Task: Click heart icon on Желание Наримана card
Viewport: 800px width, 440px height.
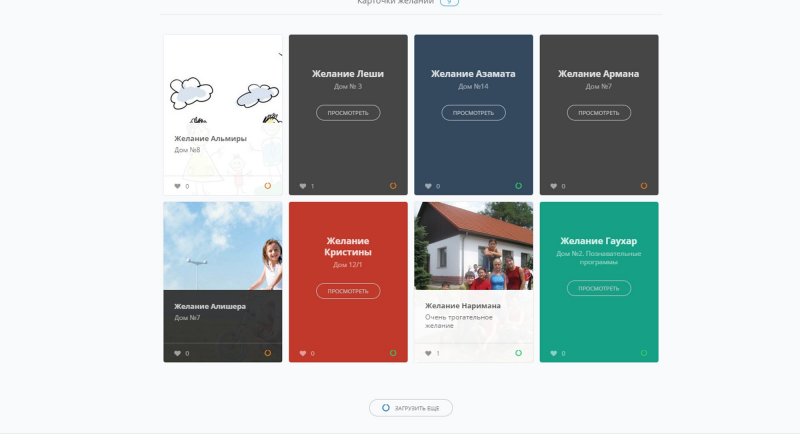Action: tap(428, 353)
